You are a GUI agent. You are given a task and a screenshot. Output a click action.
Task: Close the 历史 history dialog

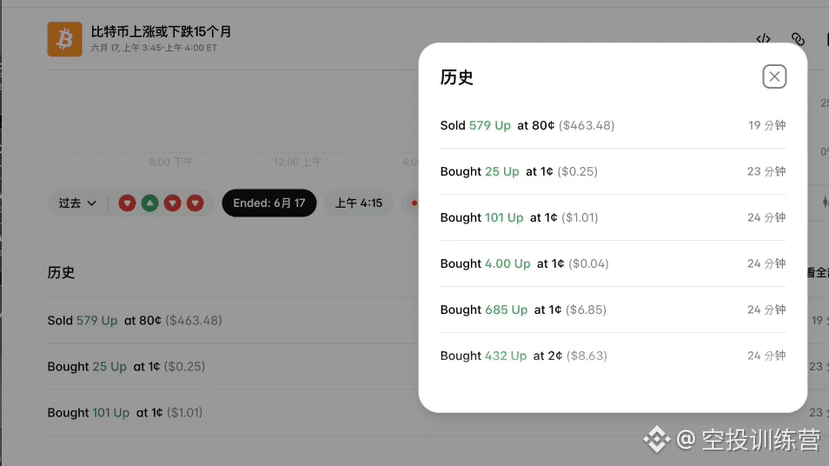(774, 77)
